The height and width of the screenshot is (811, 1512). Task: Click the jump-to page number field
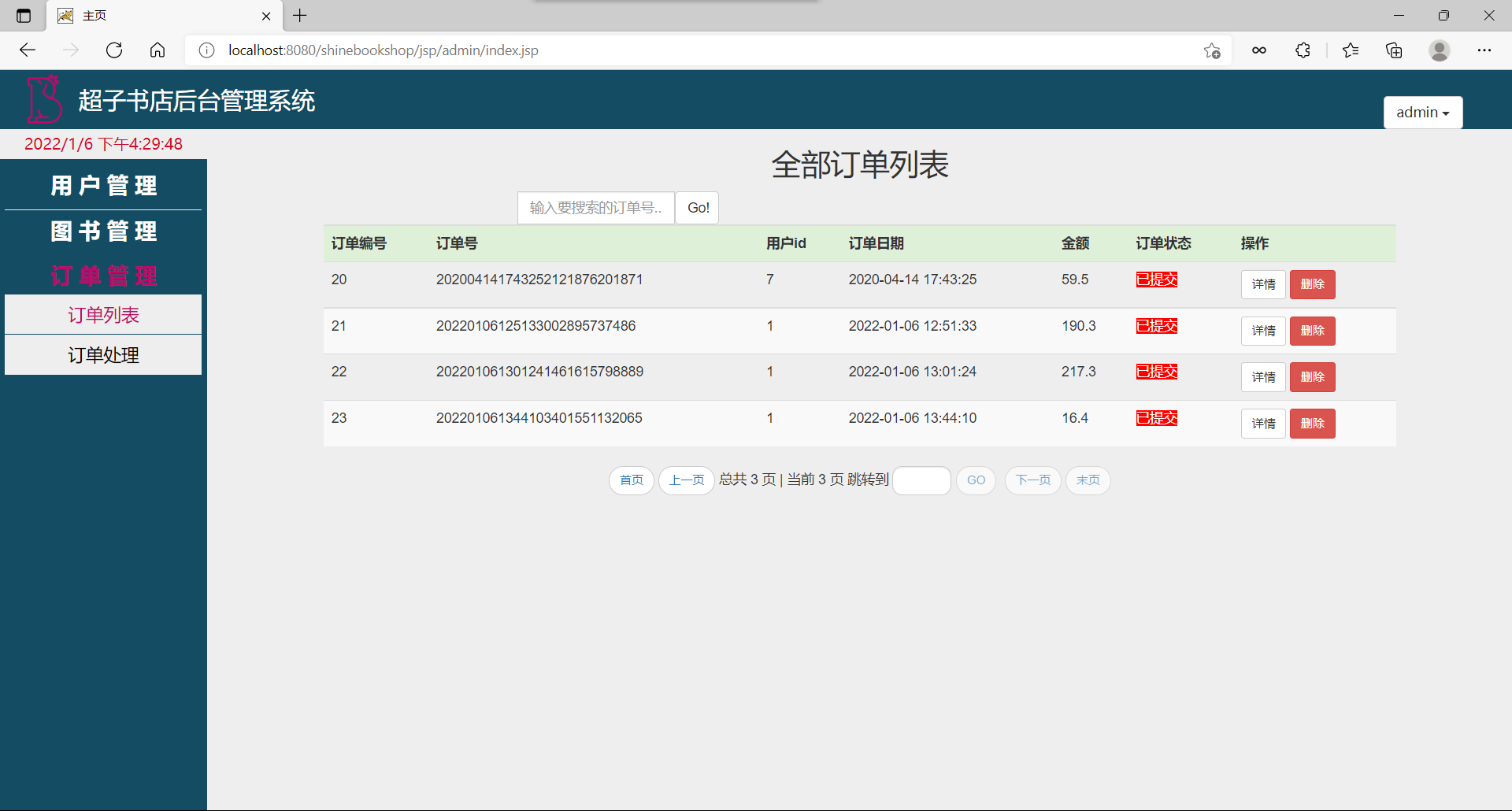tap(921, 480)
